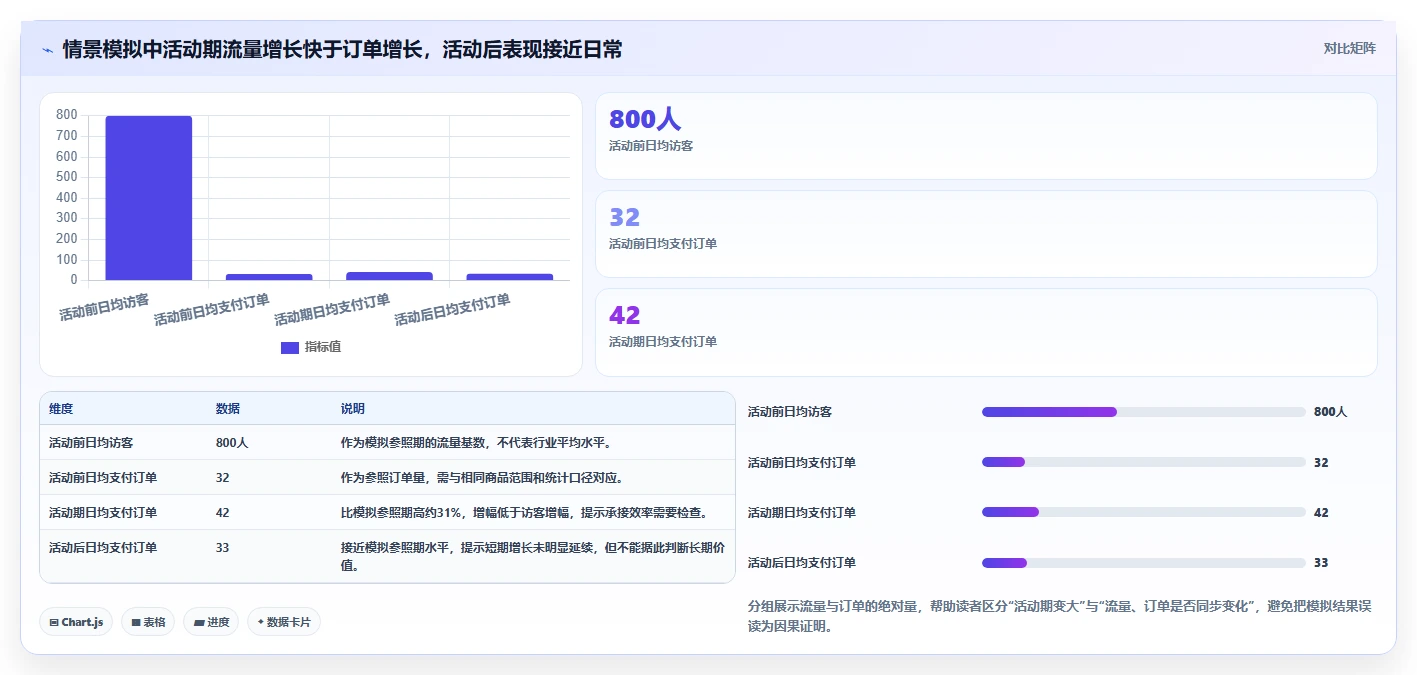The image size is (1417, 675).
Task: Click the 说明 table column header
Action: pos(353,409)
